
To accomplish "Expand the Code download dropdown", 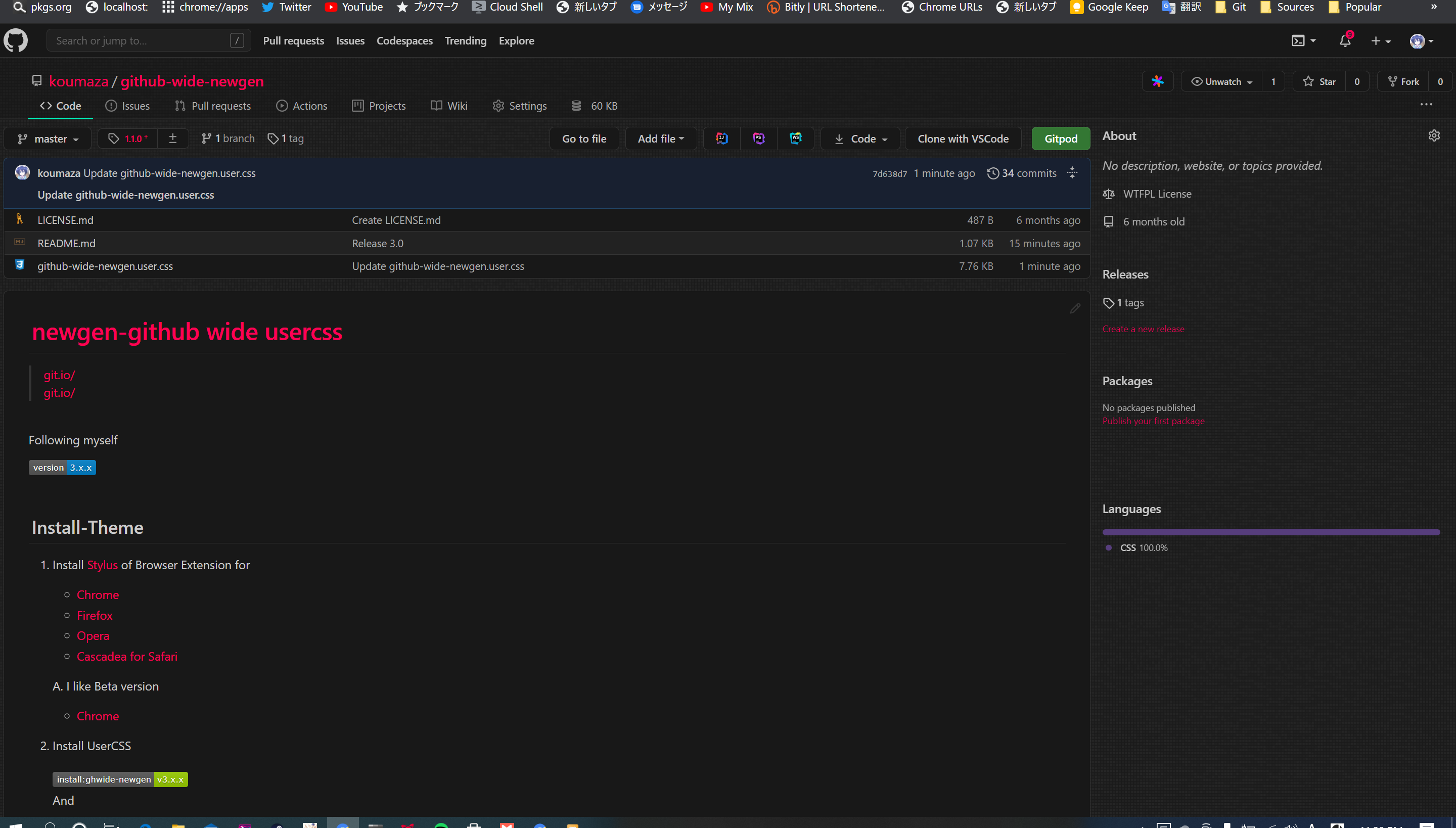I will click(x=860, y=138).
